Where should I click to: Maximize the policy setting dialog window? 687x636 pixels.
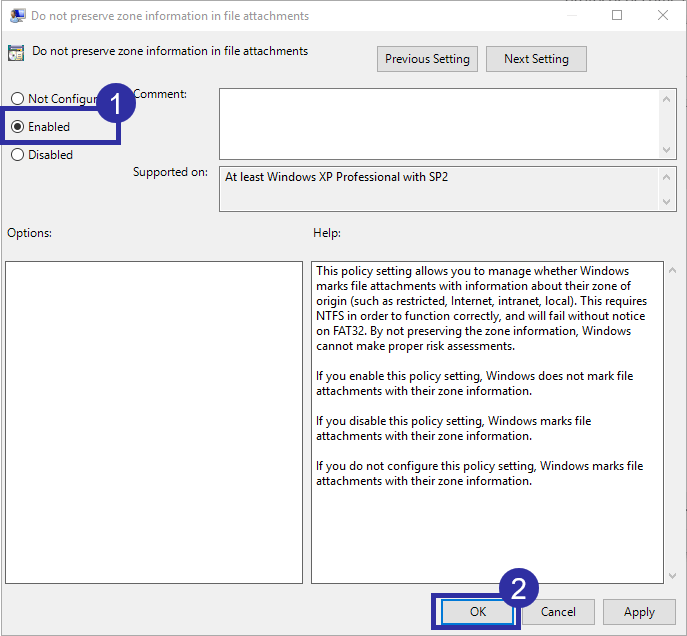point(616,16)
